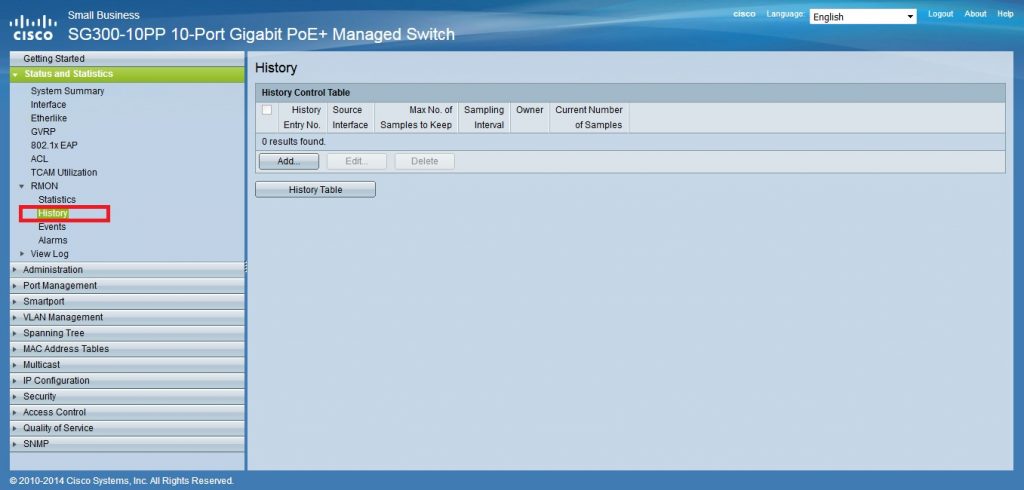Select Interface under Status and Statistics

48,105
